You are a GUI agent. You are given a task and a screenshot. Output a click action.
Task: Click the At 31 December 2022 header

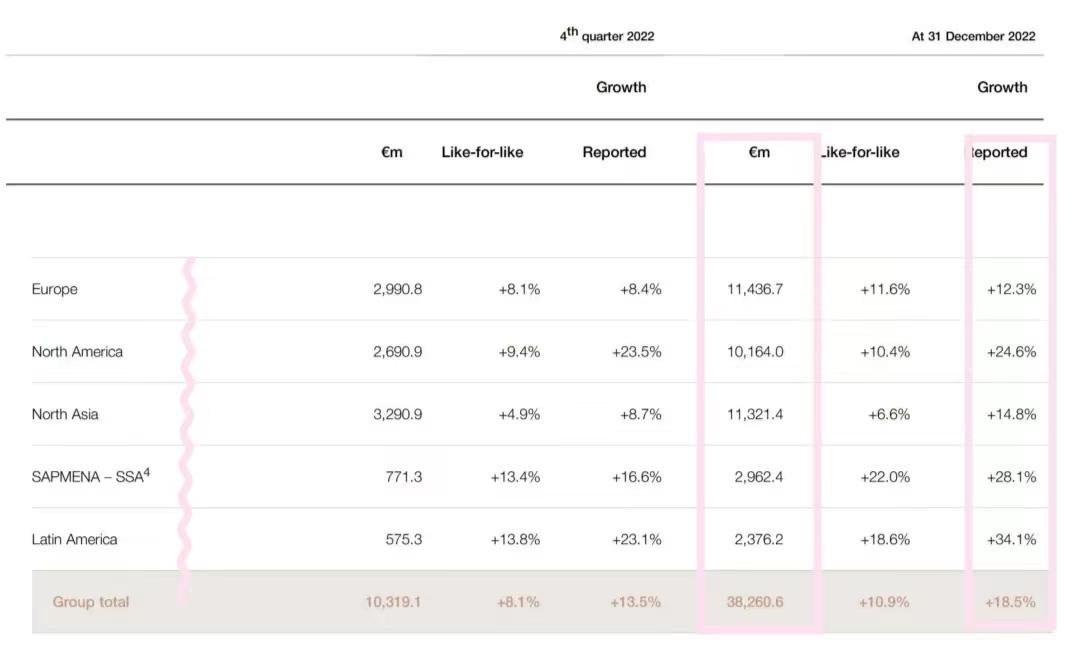click(x=973, y=36)
